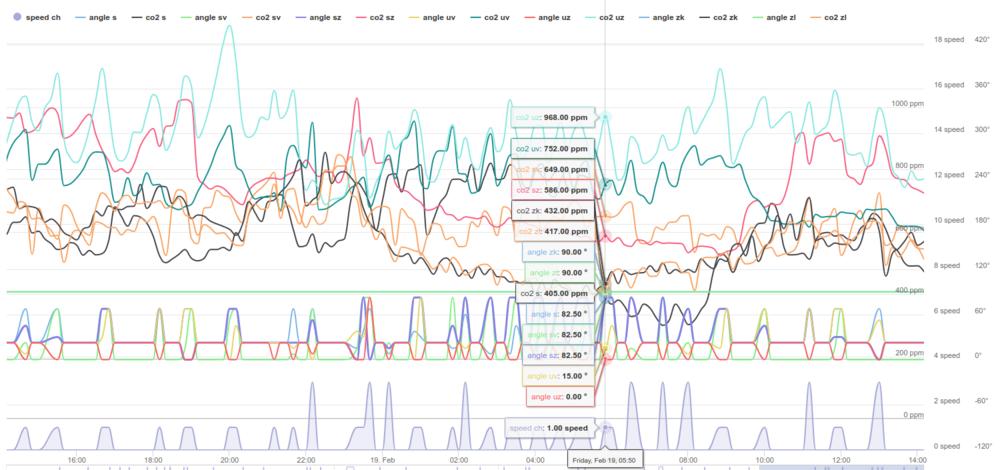This screenshot has height=470, width=1000.
Task: Click the '-120°' angle axis label
Action: 982,446
